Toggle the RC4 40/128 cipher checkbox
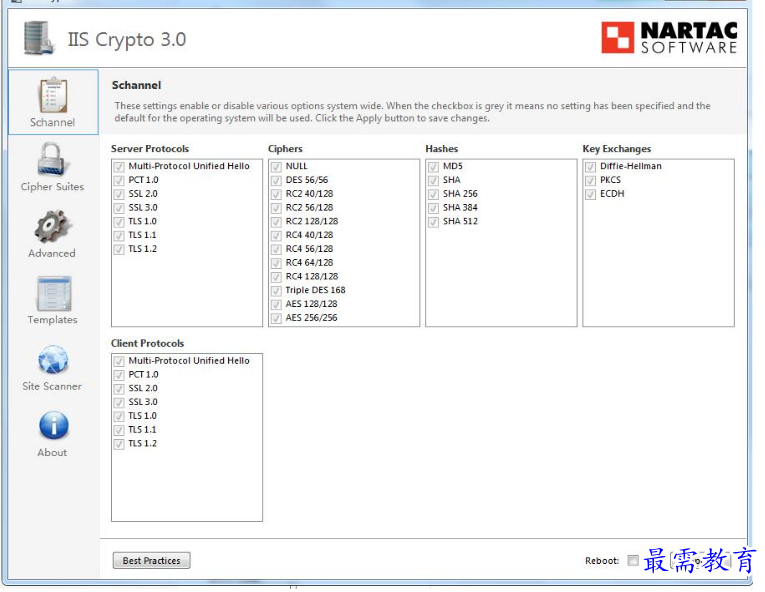765x592 pixels. pos(276,235)
